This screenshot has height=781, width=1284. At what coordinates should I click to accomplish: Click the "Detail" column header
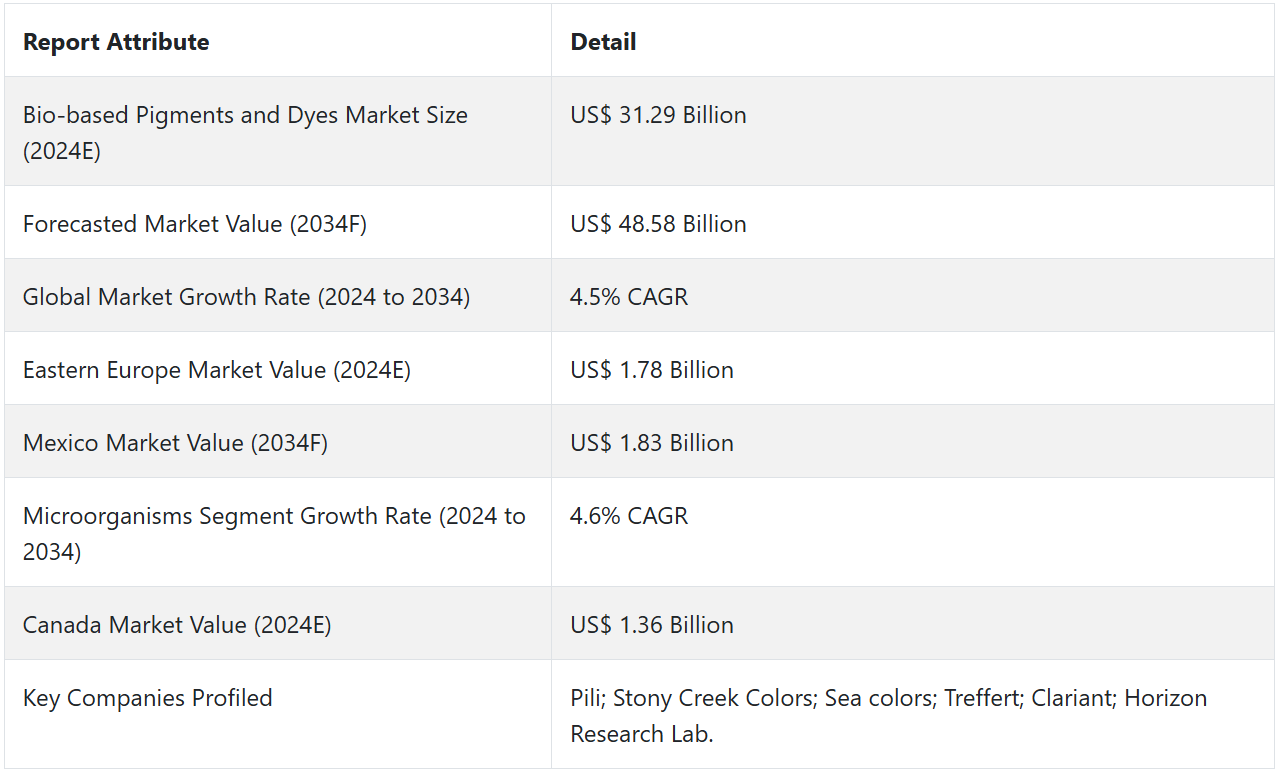603,42
